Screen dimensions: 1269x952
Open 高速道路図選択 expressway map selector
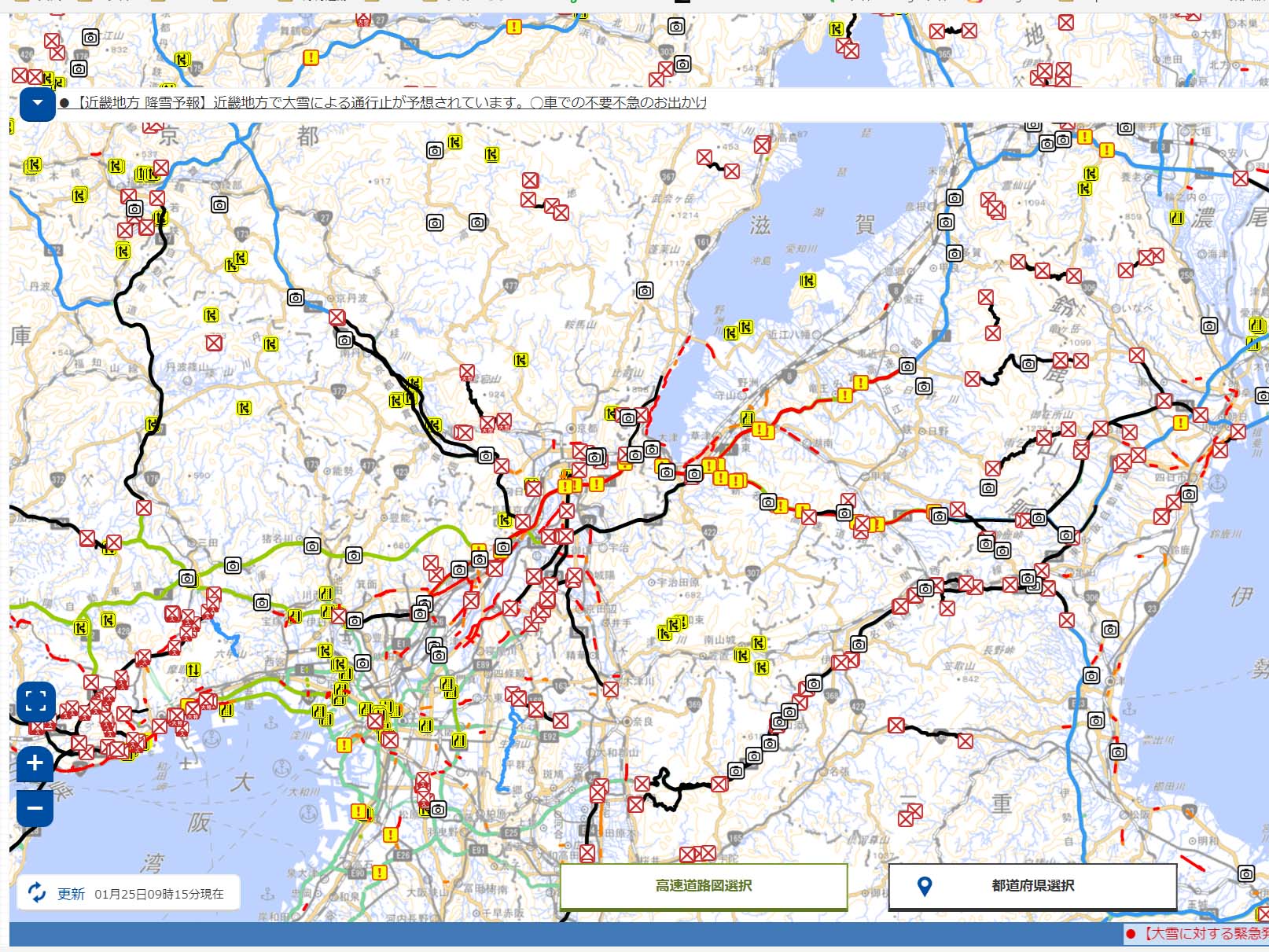[704, 886]
